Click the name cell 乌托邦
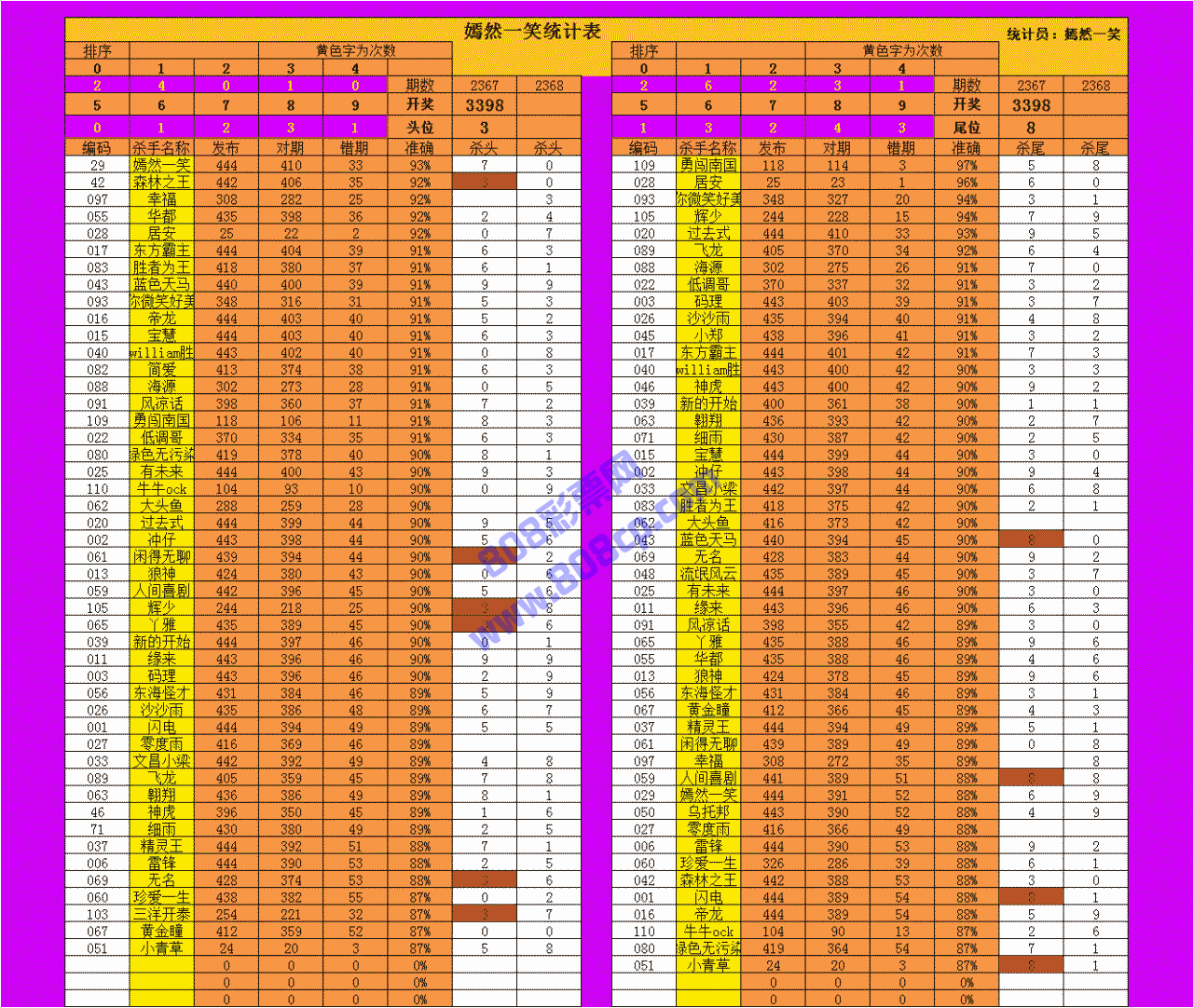 708,812
